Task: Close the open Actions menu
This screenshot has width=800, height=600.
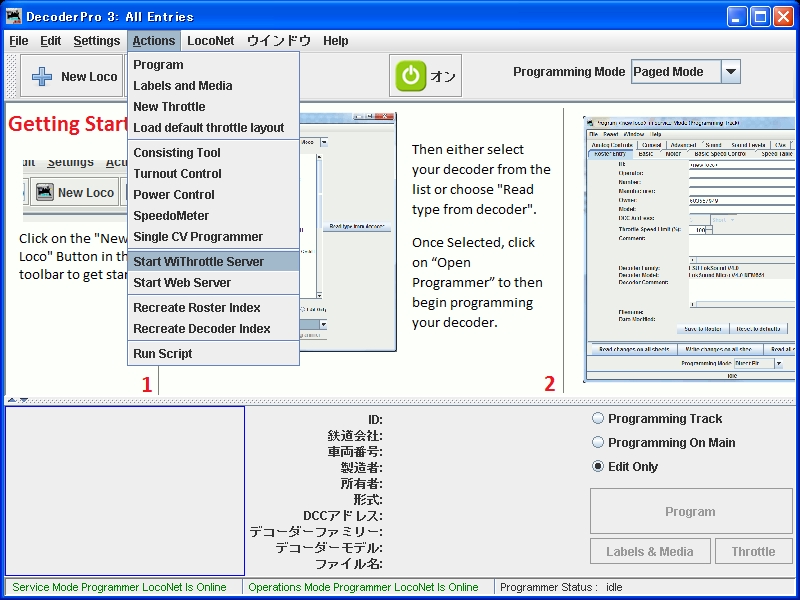Action: pos(154,41)
